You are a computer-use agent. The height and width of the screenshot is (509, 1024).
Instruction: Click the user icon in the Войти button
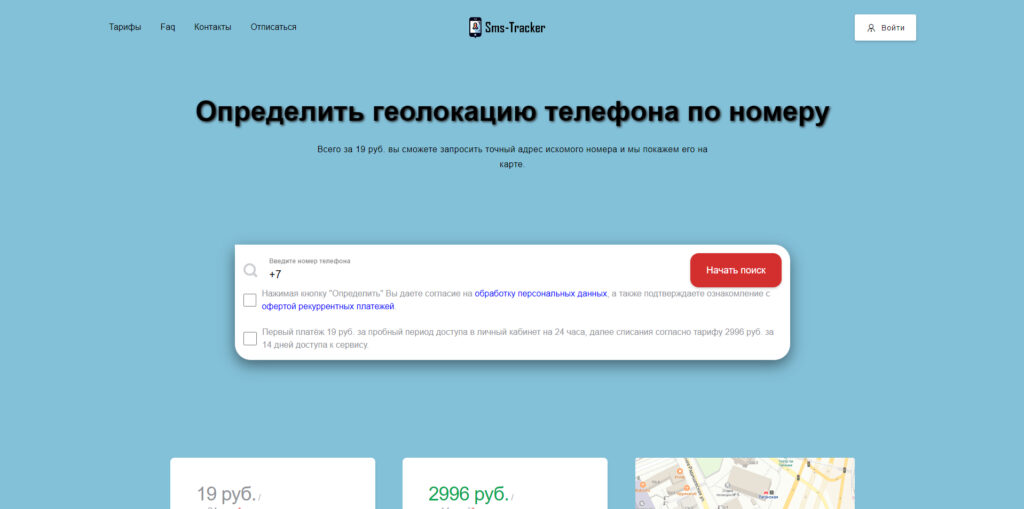click(x=871, y=28)
